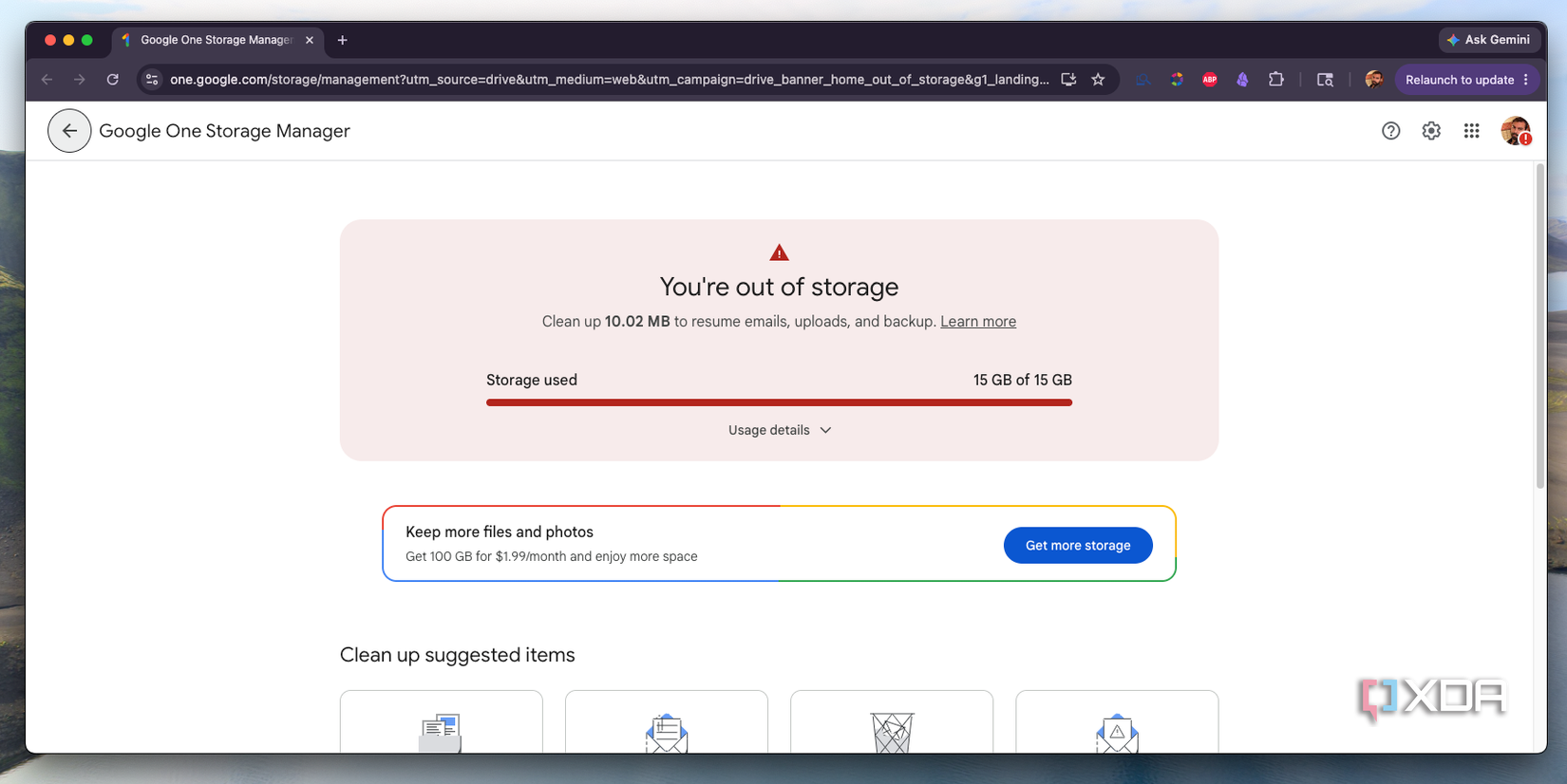Close the Google One Storage Manager tab
The image size is (1567, 784).
point(310,40)
